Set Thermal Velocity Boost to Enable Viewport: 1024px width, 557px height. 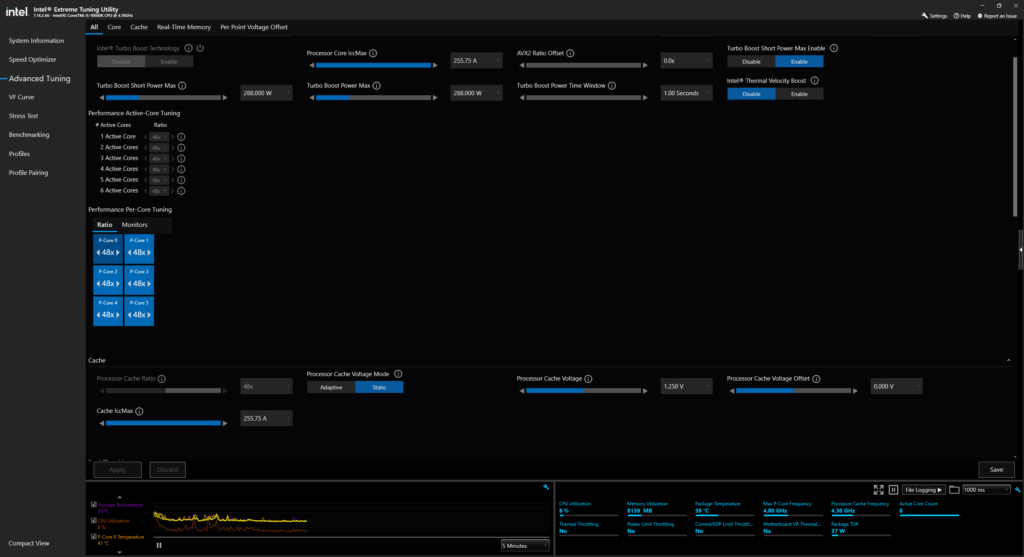pos(799,94)
